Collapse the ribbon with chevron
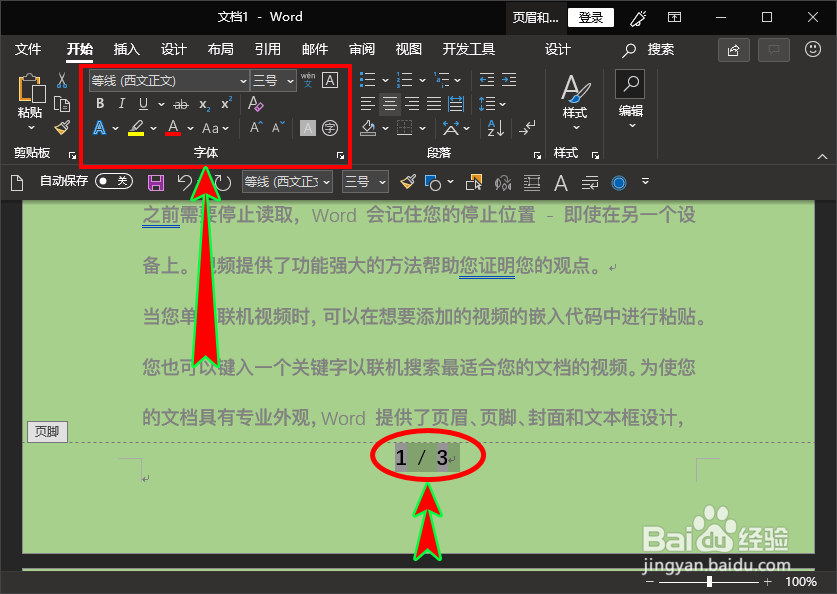Viewport: 837px width, 594px height. click(x=823, y=156)
